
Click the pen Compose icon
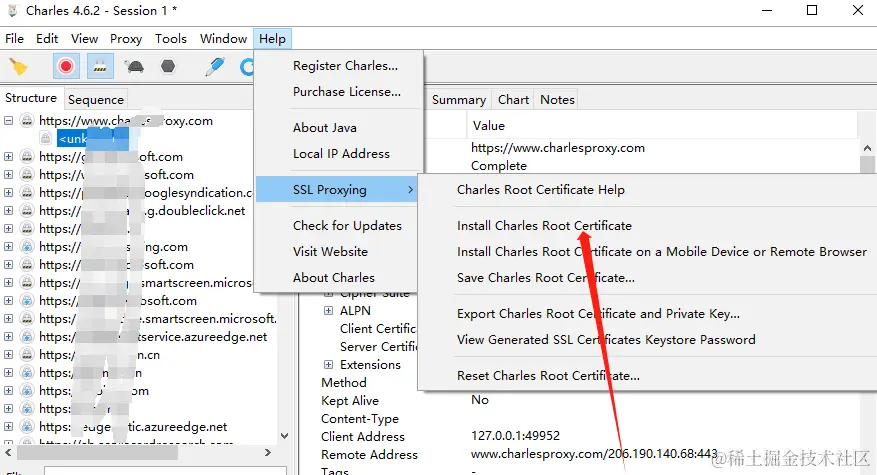coord(215,67)
